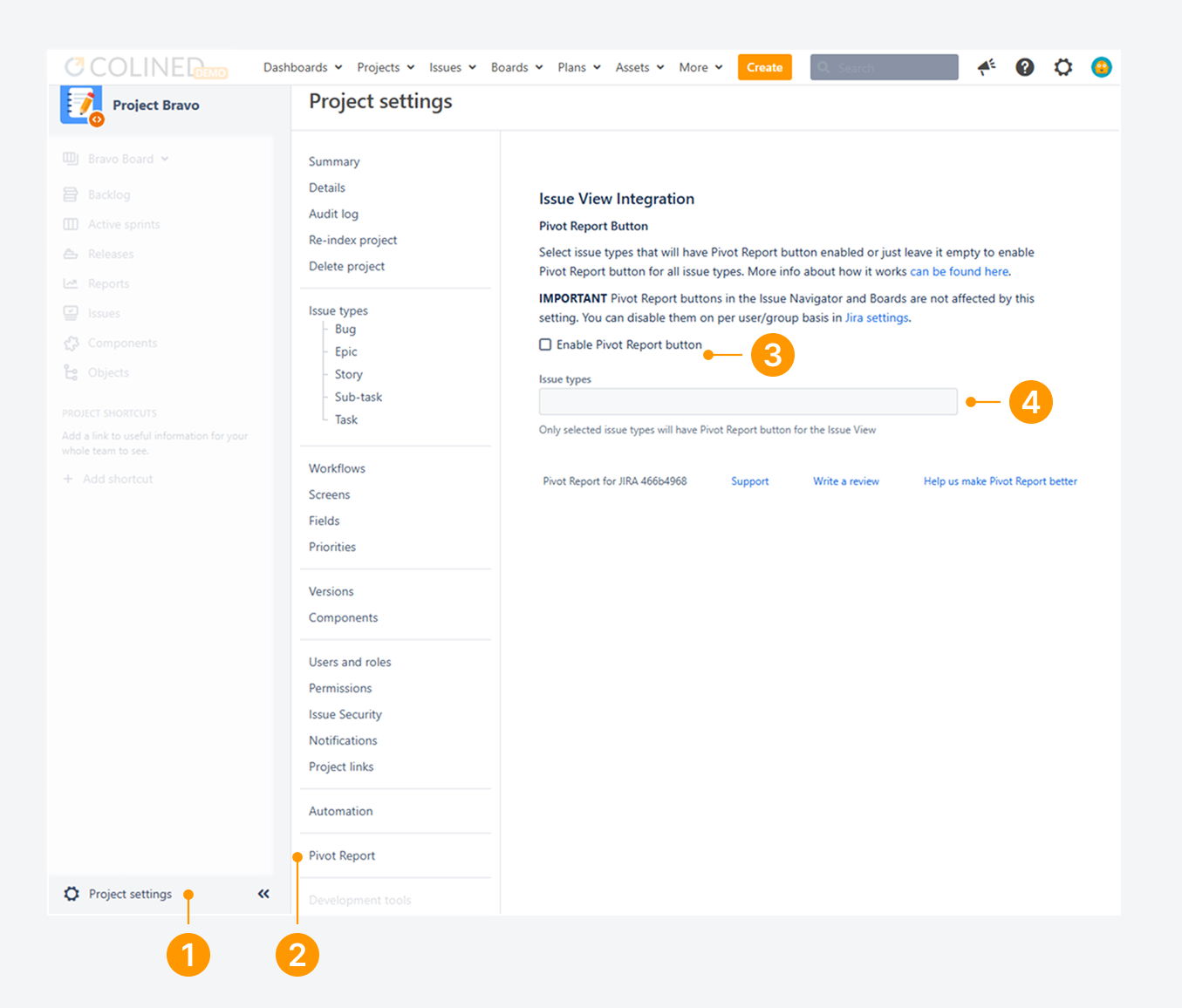Click the Project Bravo avatar icon
The height and width of the screenshot is (1008, 1182).
point(82,106)
